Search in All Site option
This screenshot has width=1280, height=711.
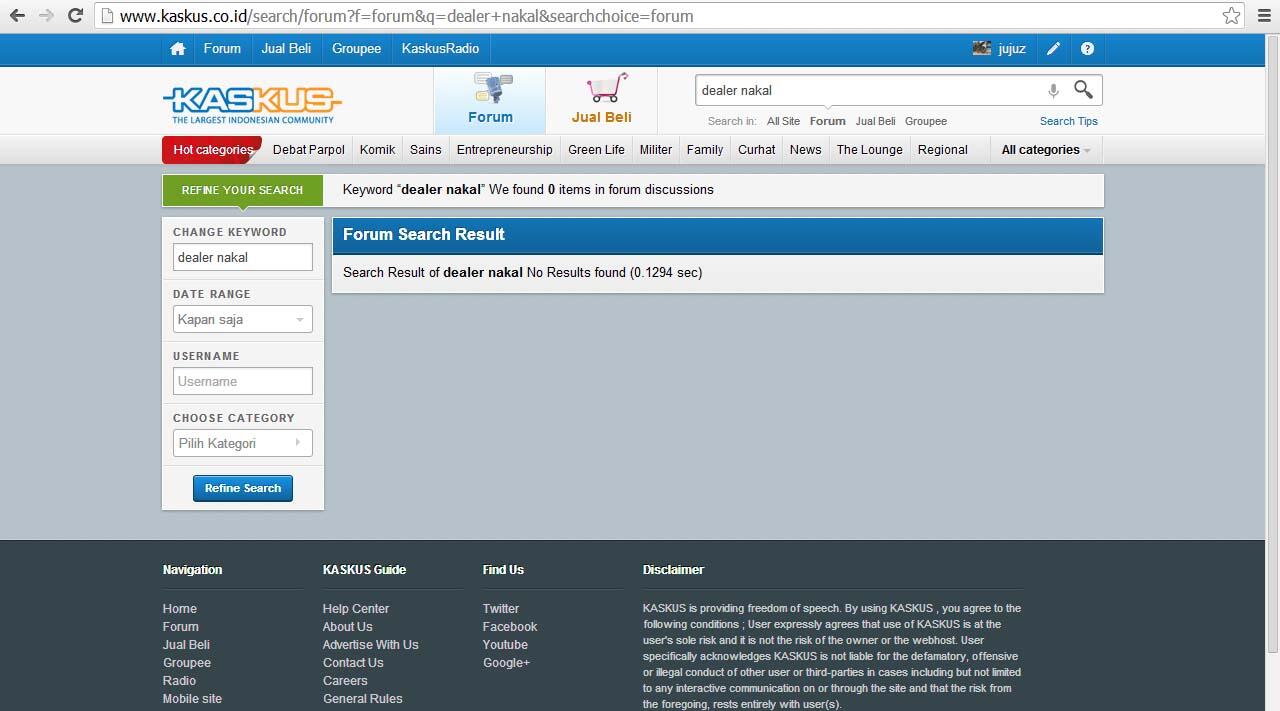783,121
